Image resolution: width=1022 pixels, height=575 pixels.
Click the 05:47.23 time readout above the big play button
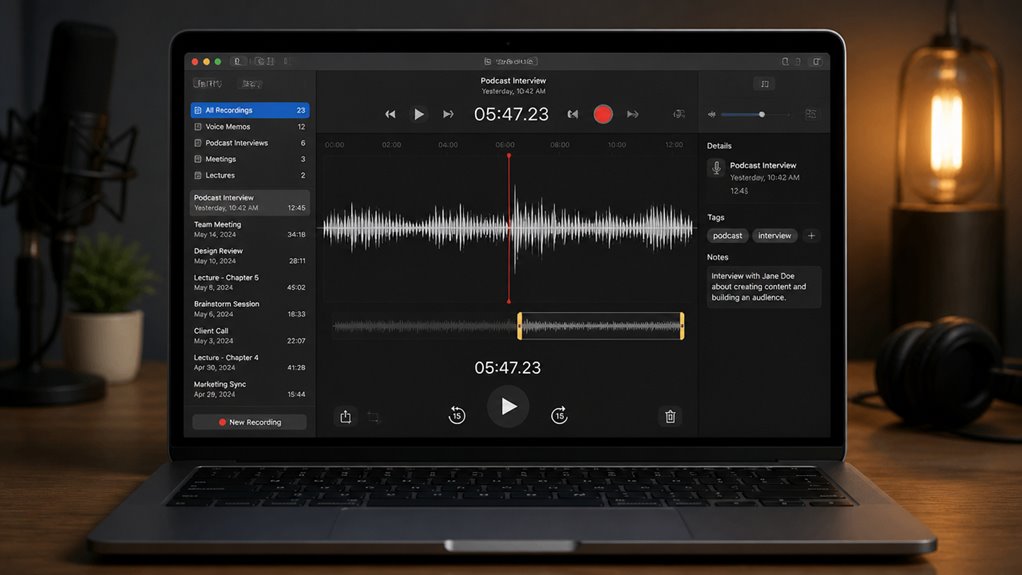pos(507,368)
